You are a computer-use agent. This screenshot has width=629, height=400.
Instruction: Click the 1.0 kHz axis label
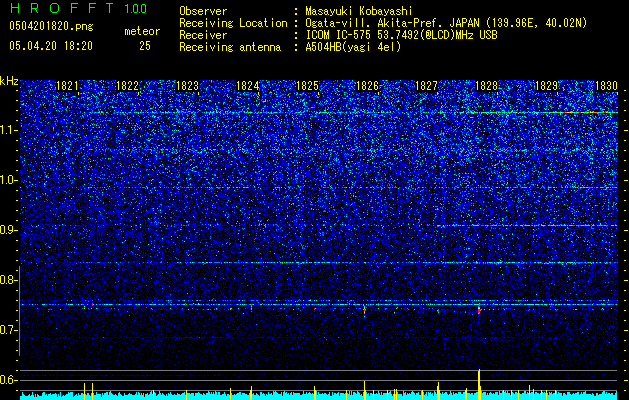[9, 180]
